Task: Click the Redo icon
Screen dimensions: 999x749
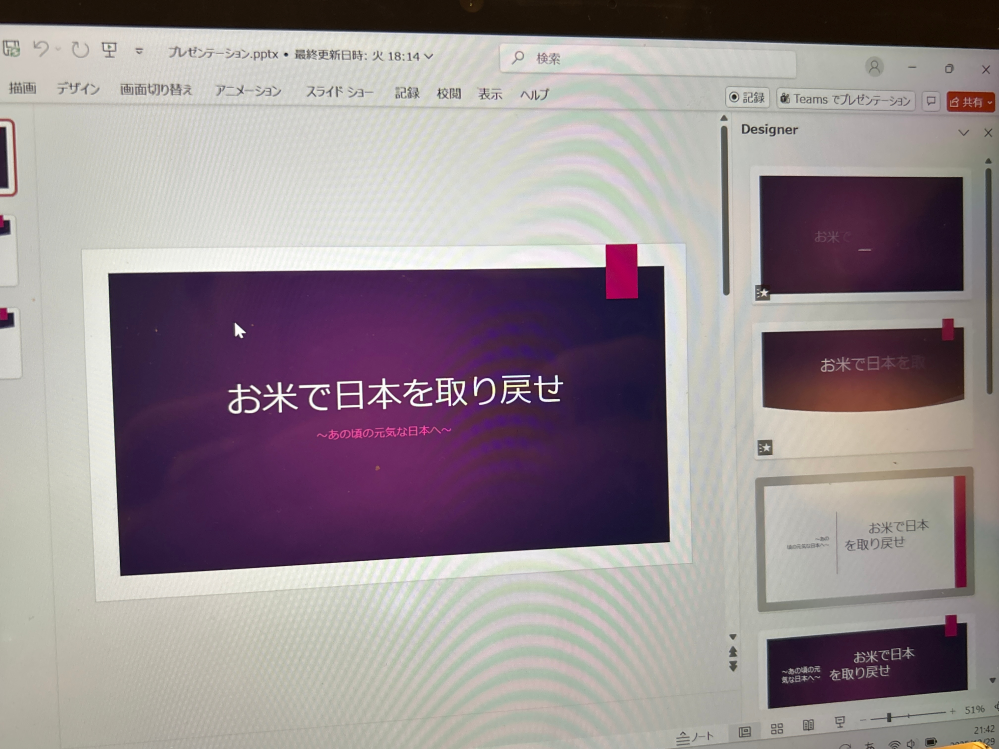Action: pyautogui.click(x=80, y=47)
